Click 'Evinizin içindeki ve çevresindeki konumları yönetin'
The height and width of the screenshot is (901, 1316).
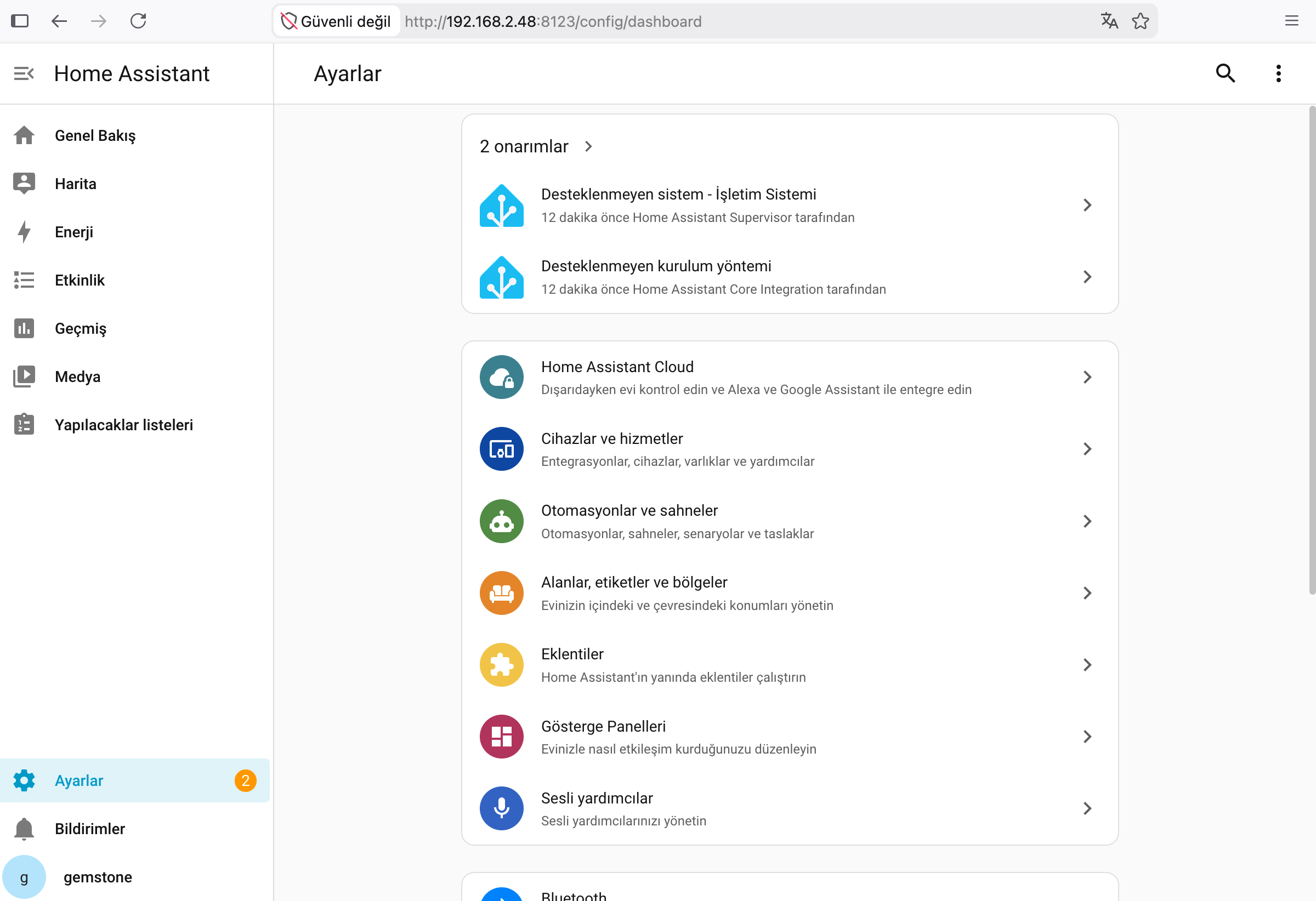[x=687, y=606]
